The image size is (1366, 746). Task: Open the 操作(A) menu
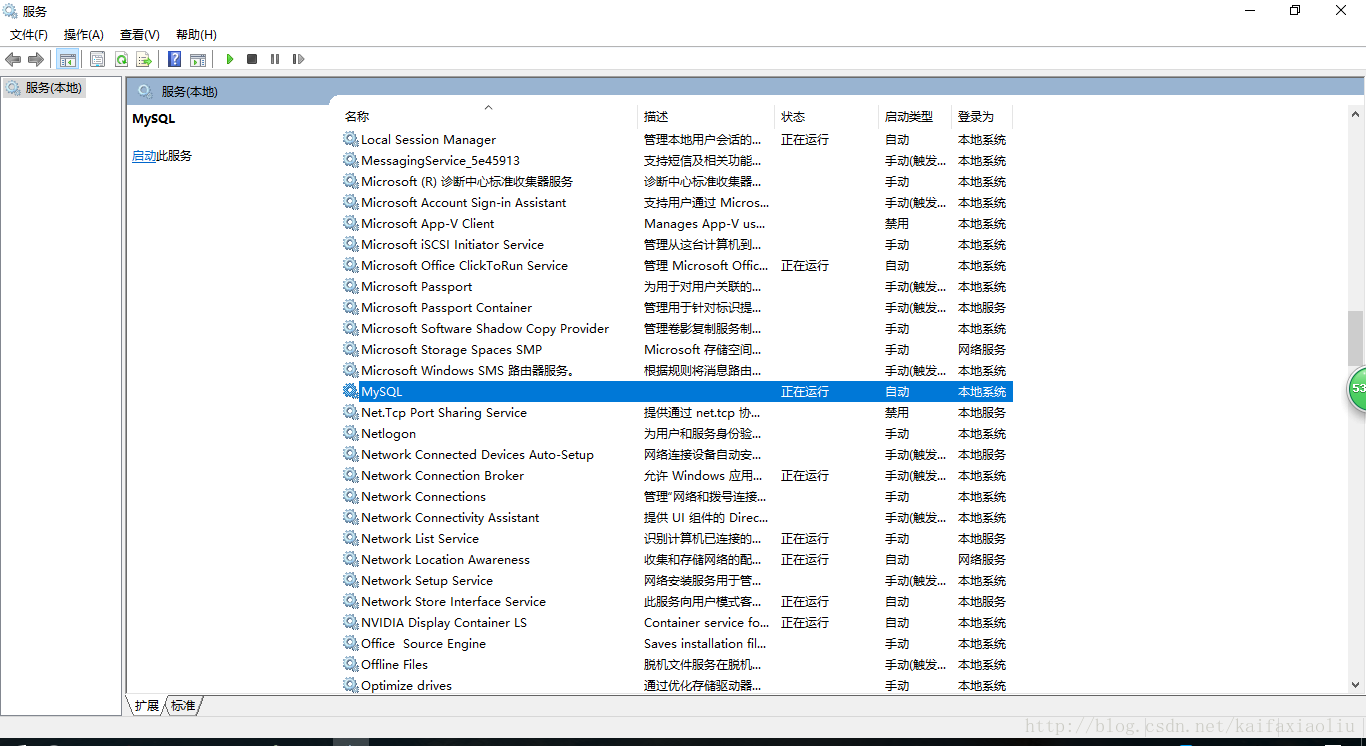pos(83,34)
